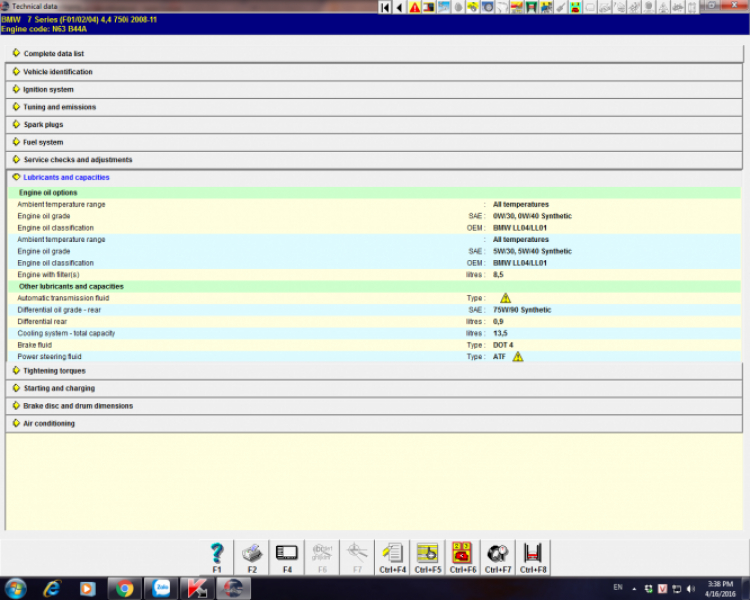
Task: Select the yellow car toolbar icon
Action: (x=473, y=7)
